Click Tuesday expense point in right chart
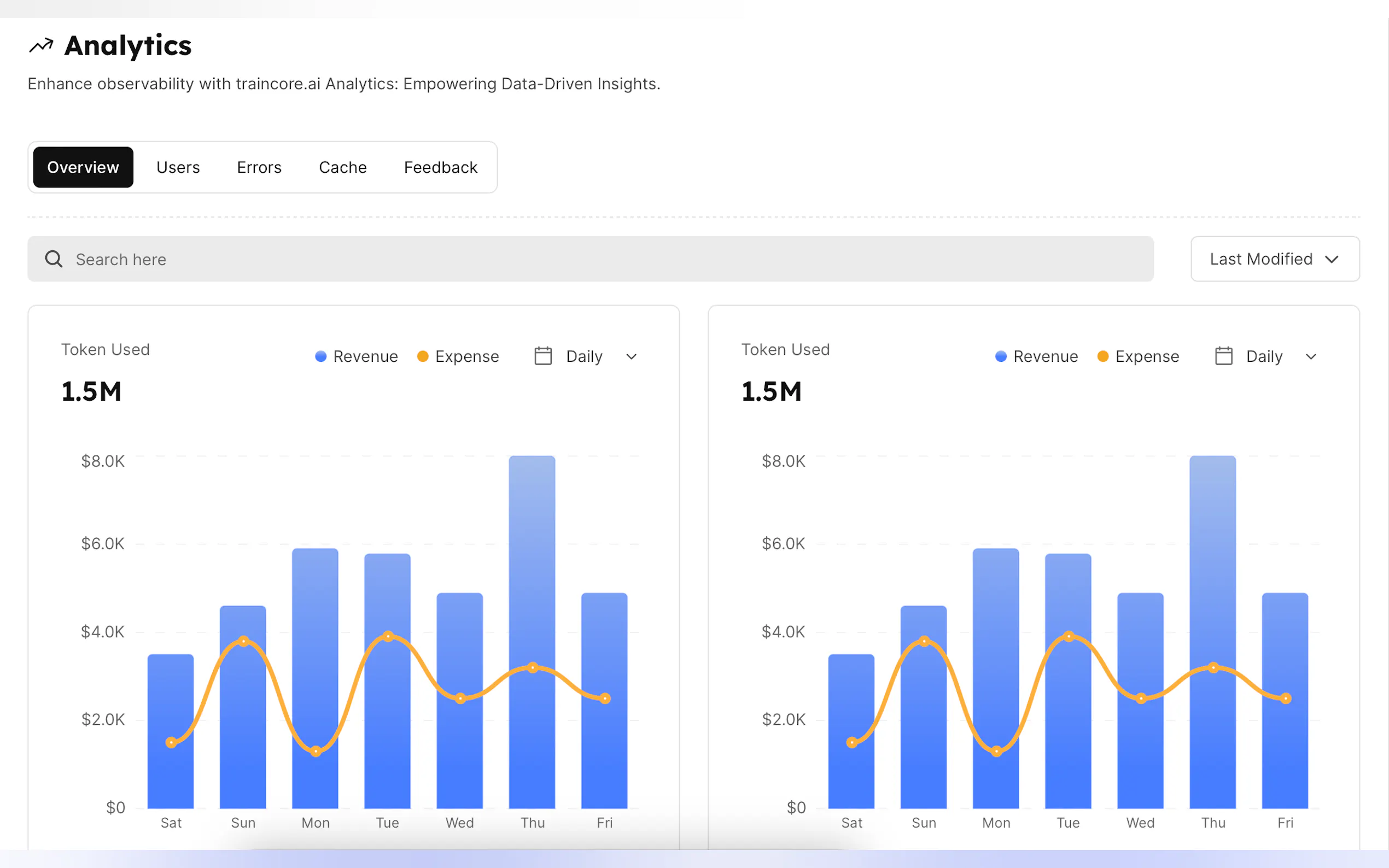This screenshot has height=868, width=1389. tap(1069, 636)
